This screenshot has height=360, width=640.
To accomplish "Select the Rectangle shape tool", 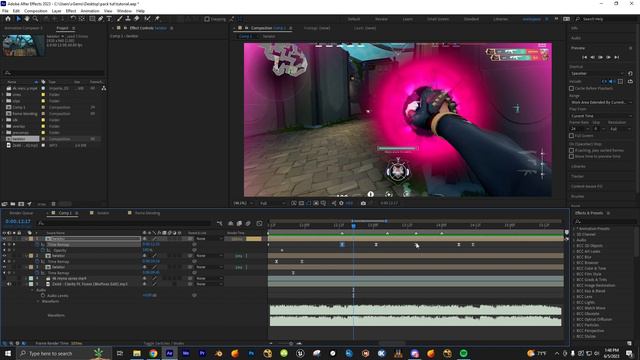I will [92, 19].
